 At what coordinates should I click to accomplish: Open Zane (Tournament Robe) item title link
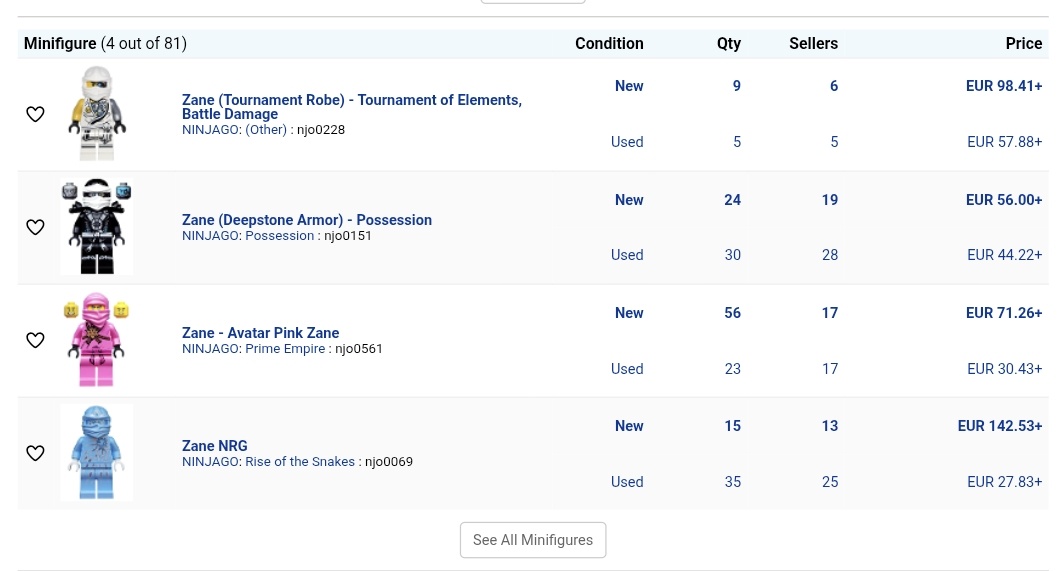[352, 107]
